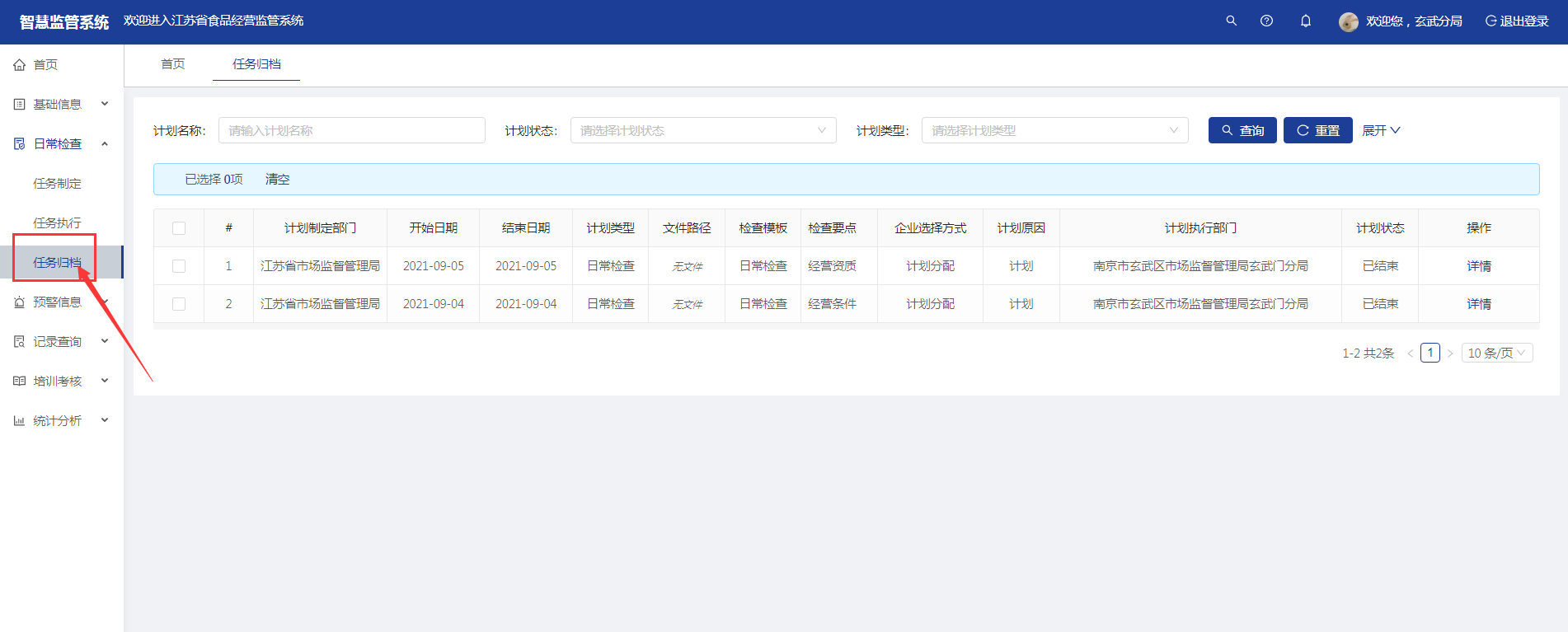1568x632 pixels.
Task: Open the 计划状态 dropdown
Action: click(x=702, y=130)
